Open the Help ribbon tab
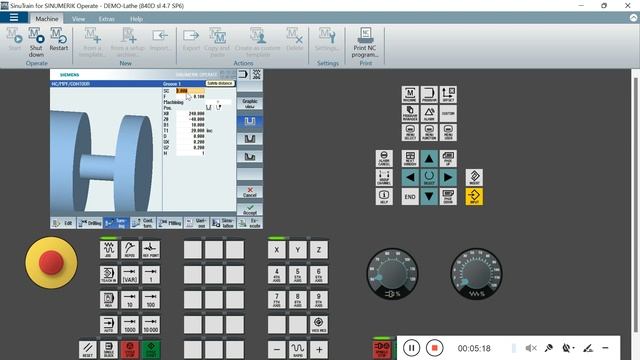Image resolution: width=640 pixels, height=360 pixels. [x=136, y=19]
